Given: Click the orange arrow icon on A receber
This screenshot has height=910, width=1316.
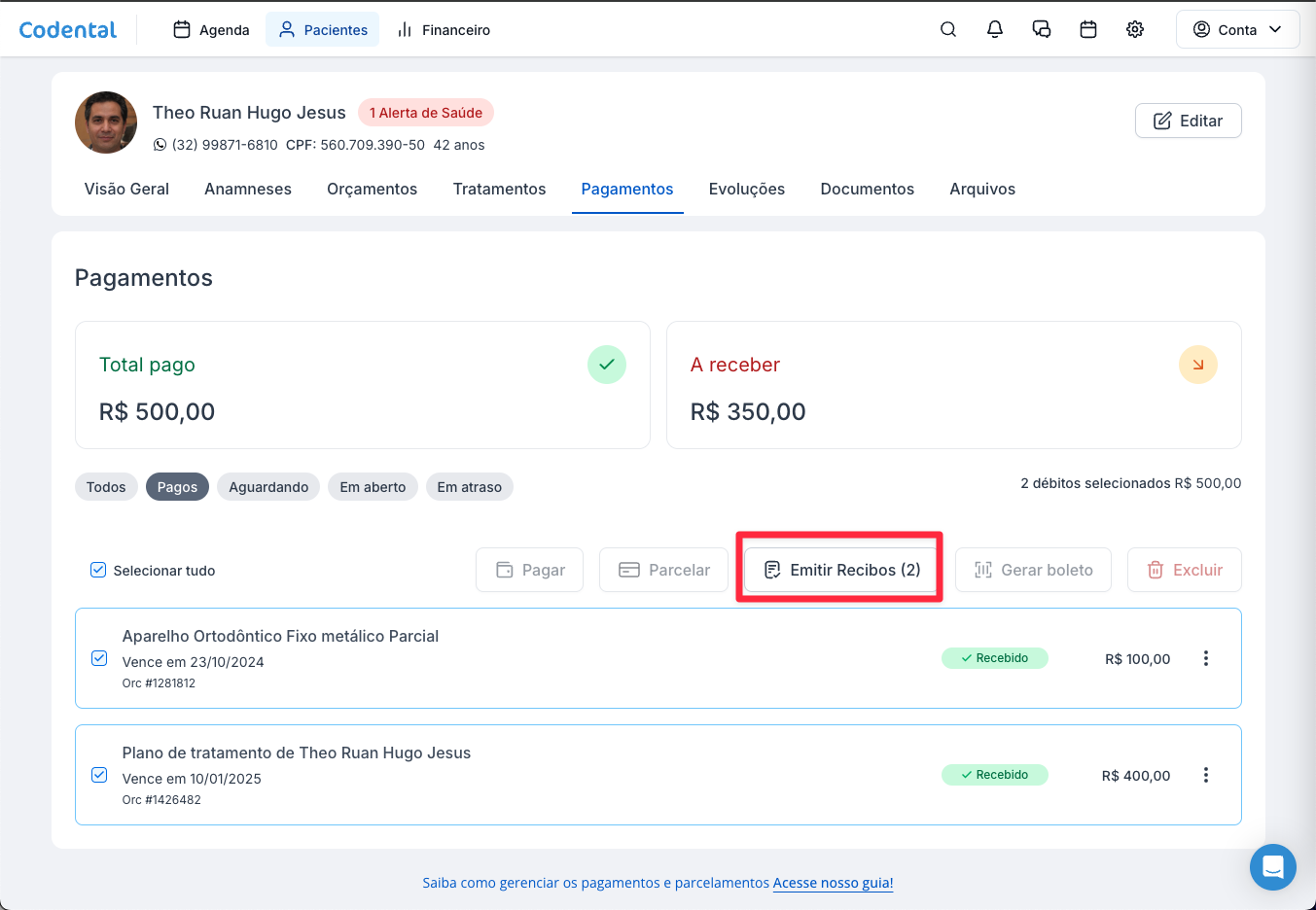Looking at the screenshot, I should click(1197, 365).
